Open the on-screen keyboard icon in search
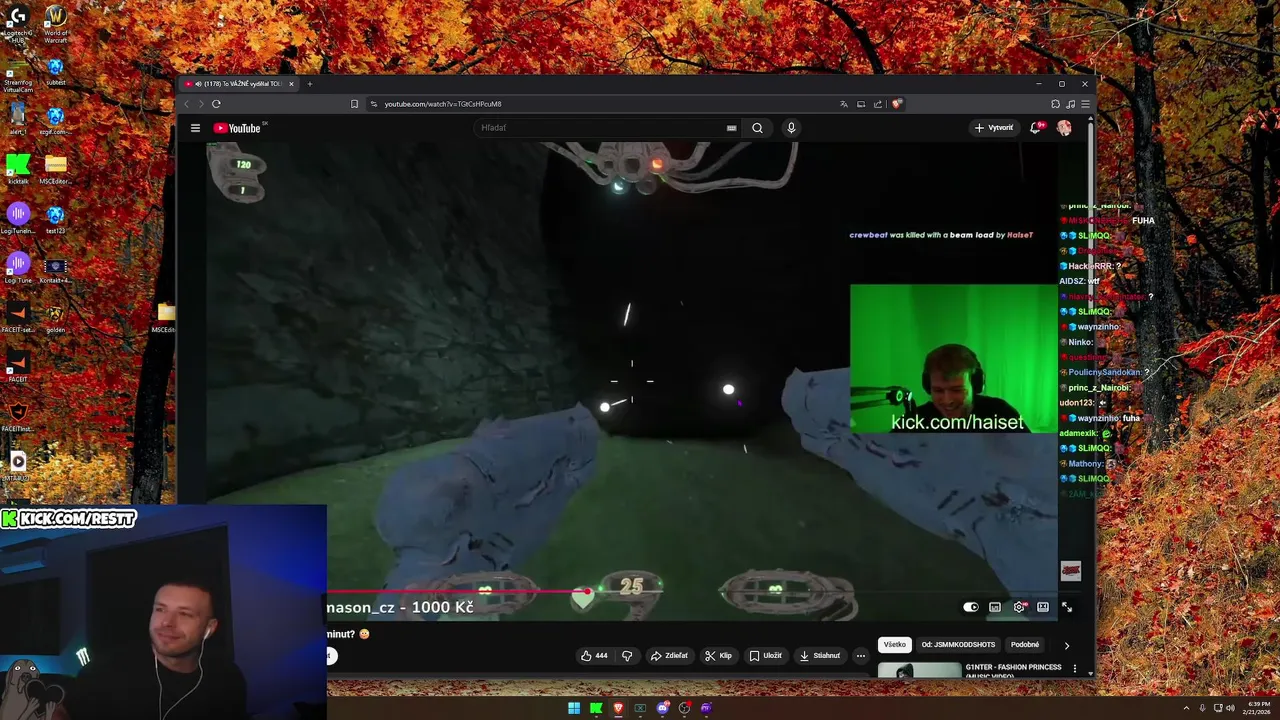The image size is (1280, 720). (731, 128)
